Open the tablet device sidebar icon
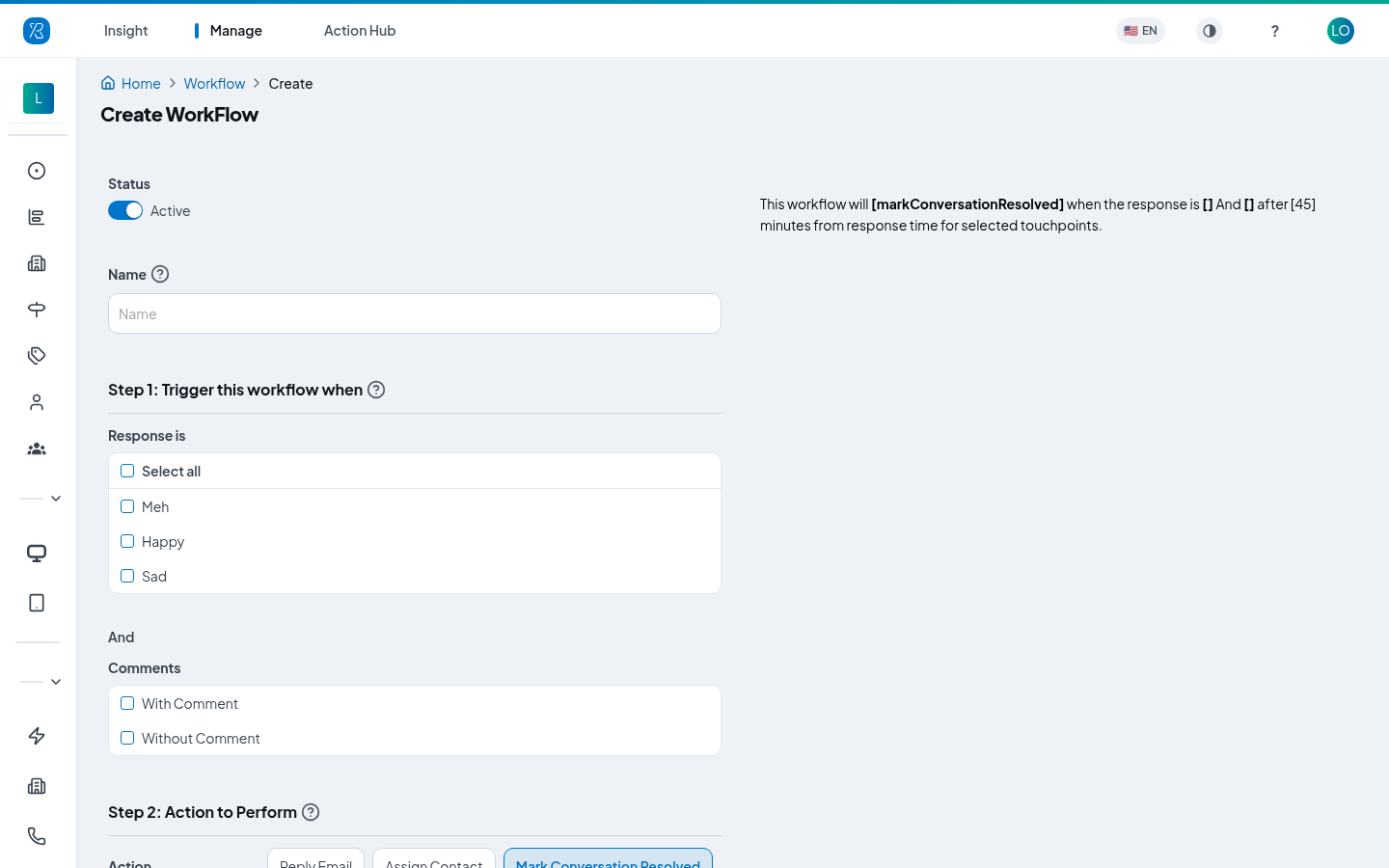This screenshot has width=1389, height=868. (x=37, y=603)
